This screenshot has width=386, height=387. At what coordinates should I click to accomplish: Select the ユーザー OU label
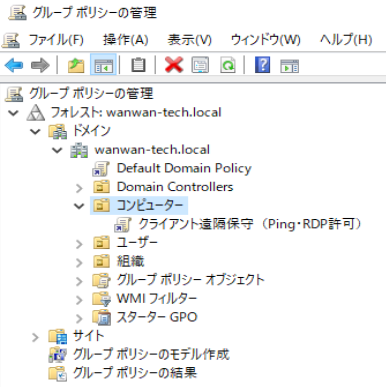click(x=137, y=243)
